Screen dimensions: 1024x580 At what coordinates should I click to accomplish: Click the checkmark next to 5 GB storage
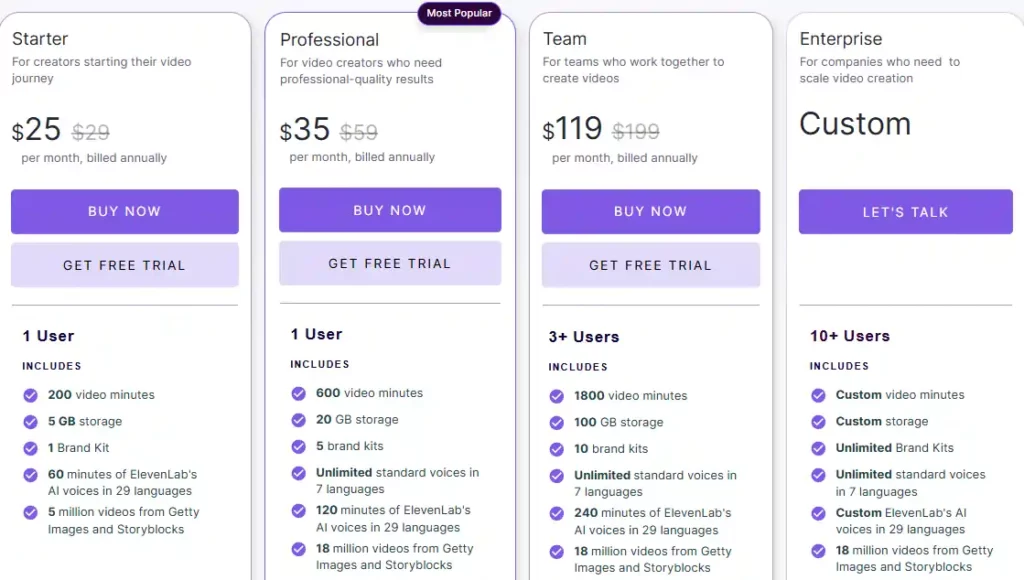(30, 421)
